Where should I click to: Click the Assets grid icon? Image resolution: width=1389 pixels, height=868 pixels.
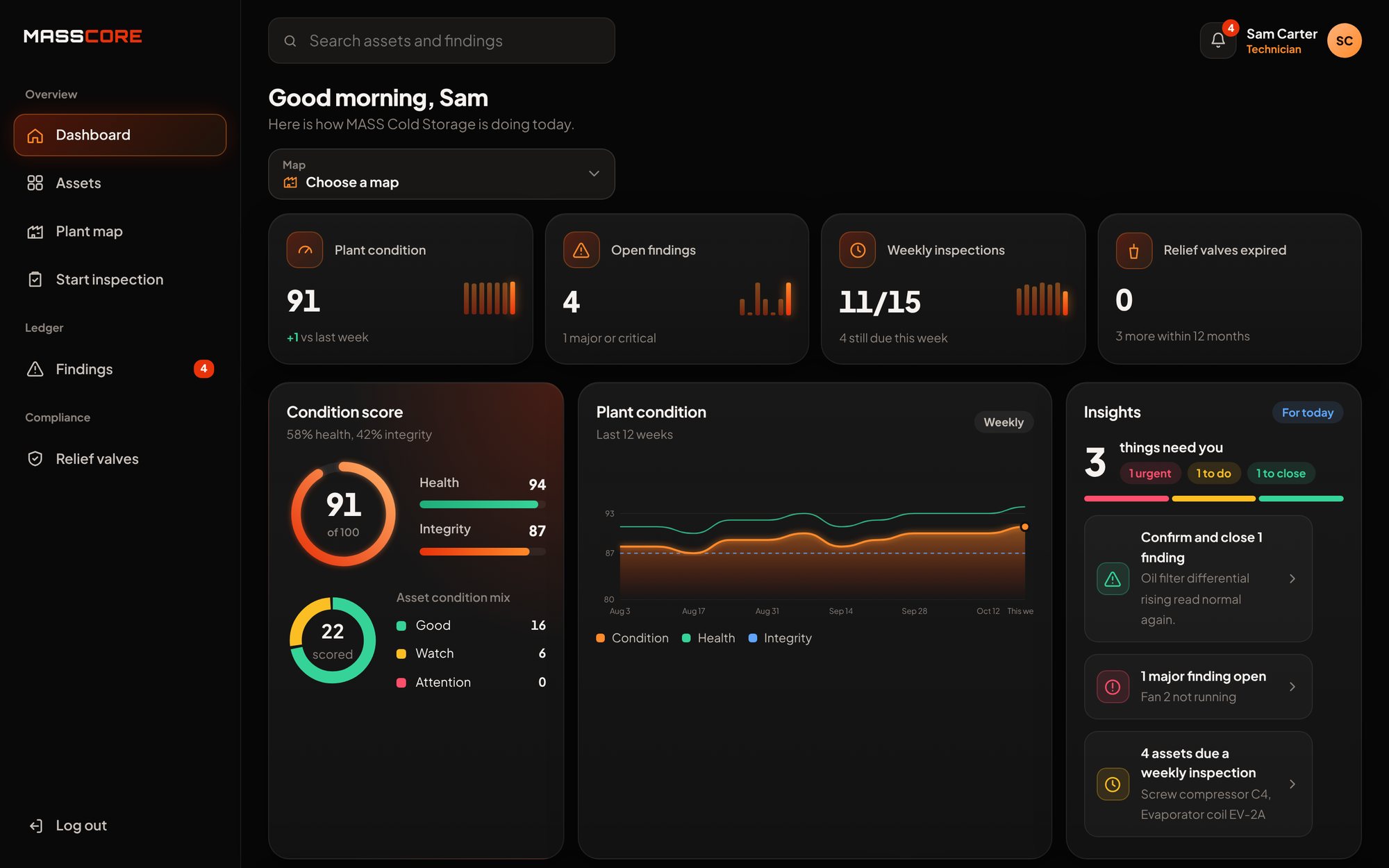click(35, 183)
